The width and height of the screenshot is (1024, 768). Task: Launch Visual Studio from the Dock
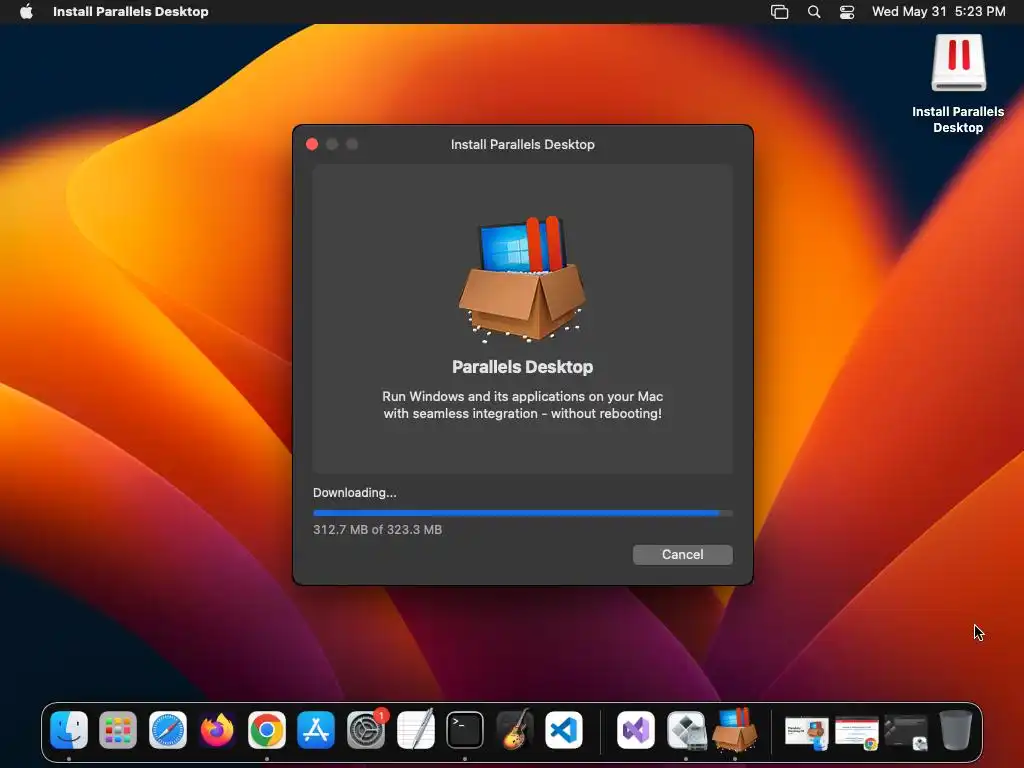click(636, 730)
